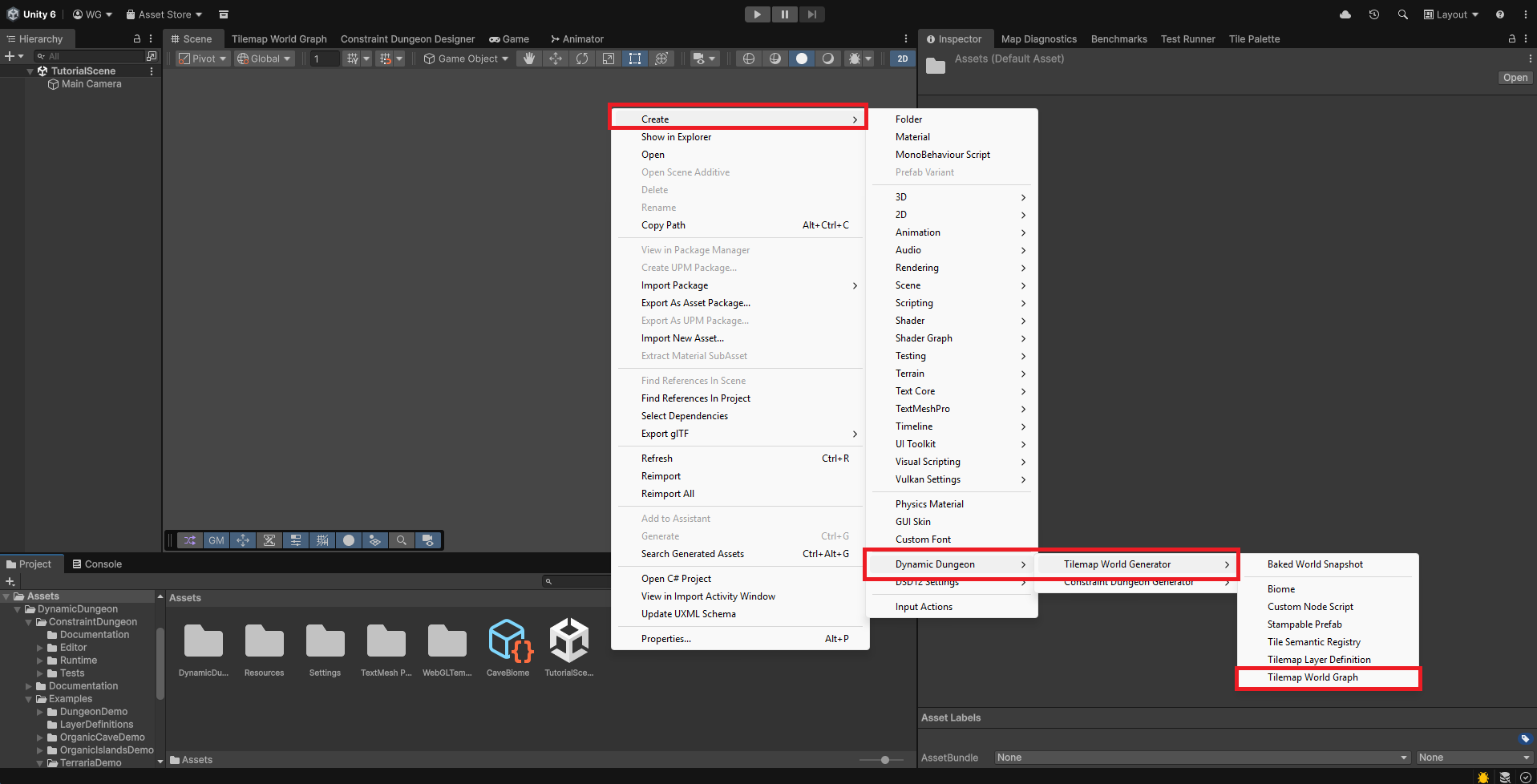The width and height of the screenshot is (1537, 784).
Task: Collapse the Examples folder
Action: [x=29, y=699]
